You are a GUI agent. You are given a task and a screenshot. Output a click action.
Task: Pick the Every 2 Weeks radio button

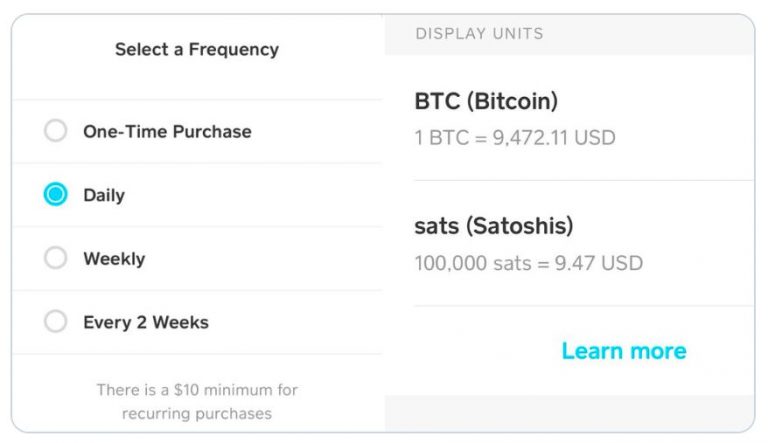click(56, 322)
